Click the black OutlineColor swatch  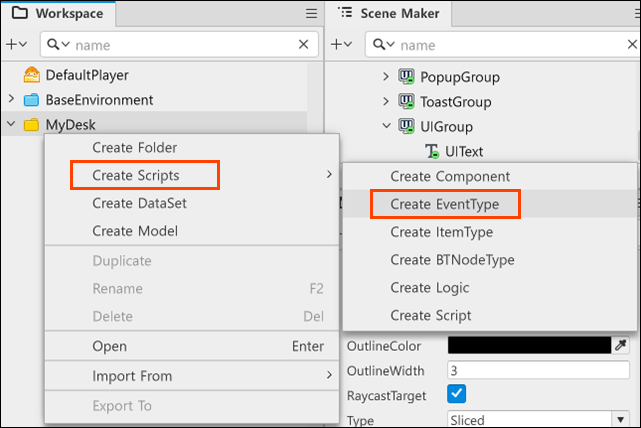click(529, 345)
